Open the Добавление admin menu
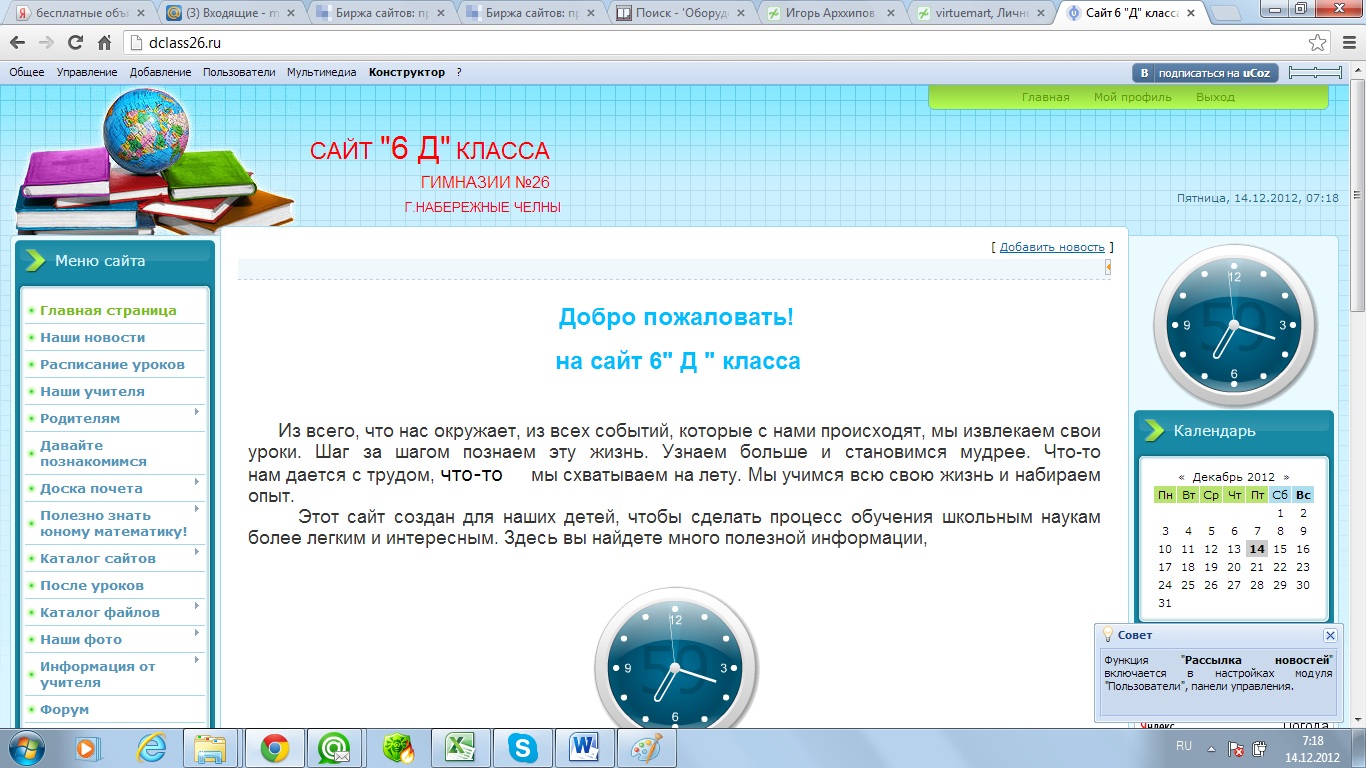1366x768 pixels. (x=160, y=72)
